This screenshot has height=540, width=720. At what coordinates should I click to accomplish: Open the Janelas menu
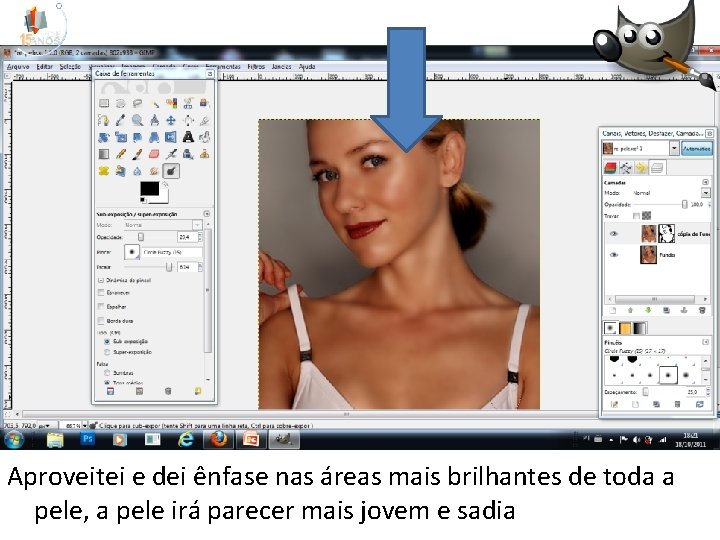(x=281, y=67)
